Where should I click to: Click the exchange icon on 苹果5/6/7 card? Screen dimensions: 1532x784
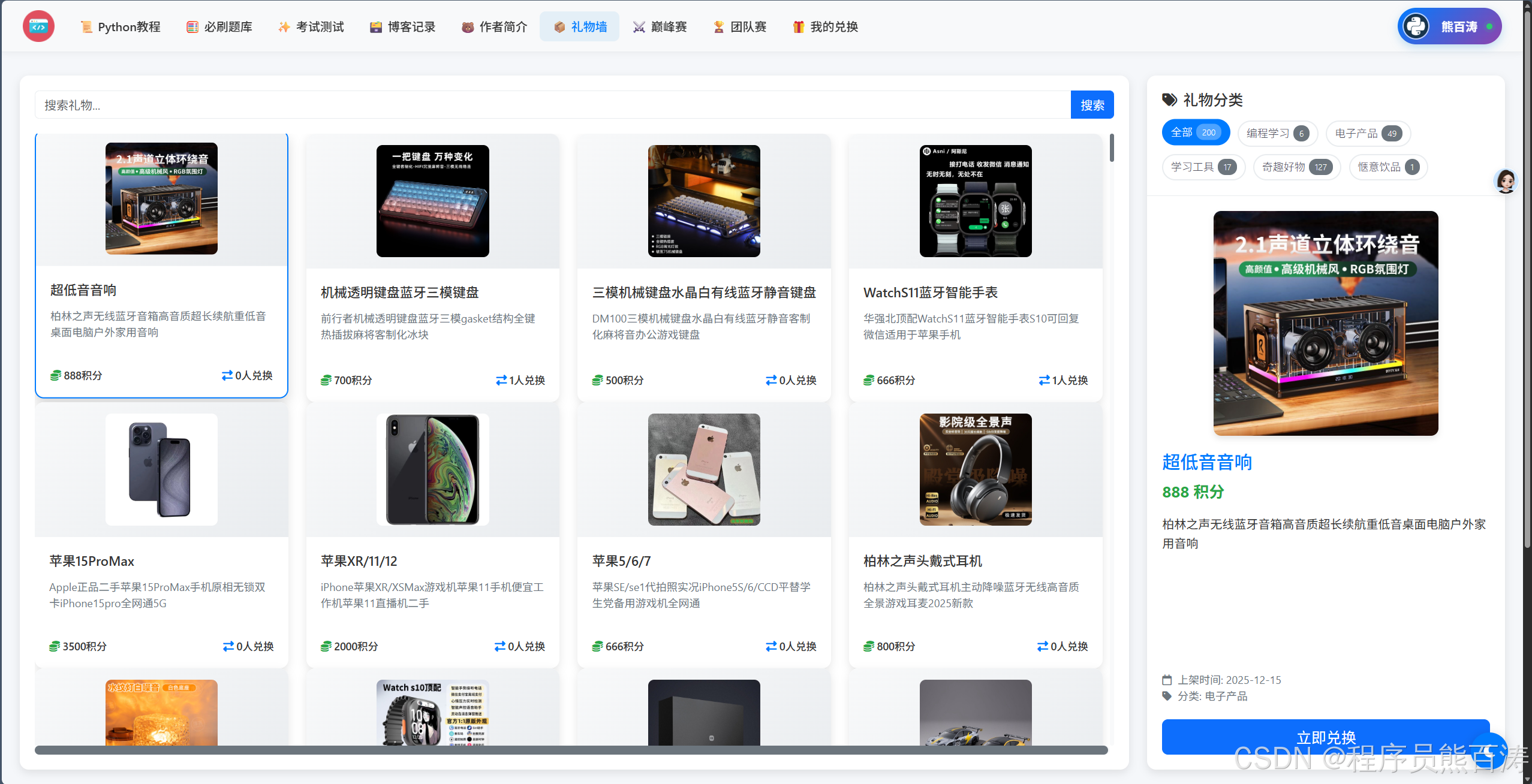click(x=771, y=646)
